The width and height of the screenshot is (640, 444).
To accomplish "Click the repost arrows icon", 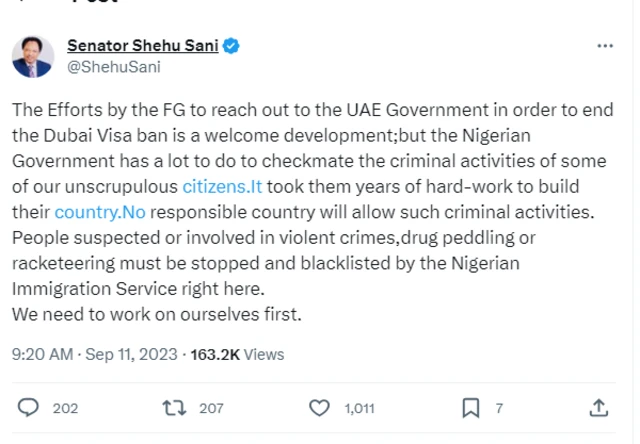I will 176,408.
